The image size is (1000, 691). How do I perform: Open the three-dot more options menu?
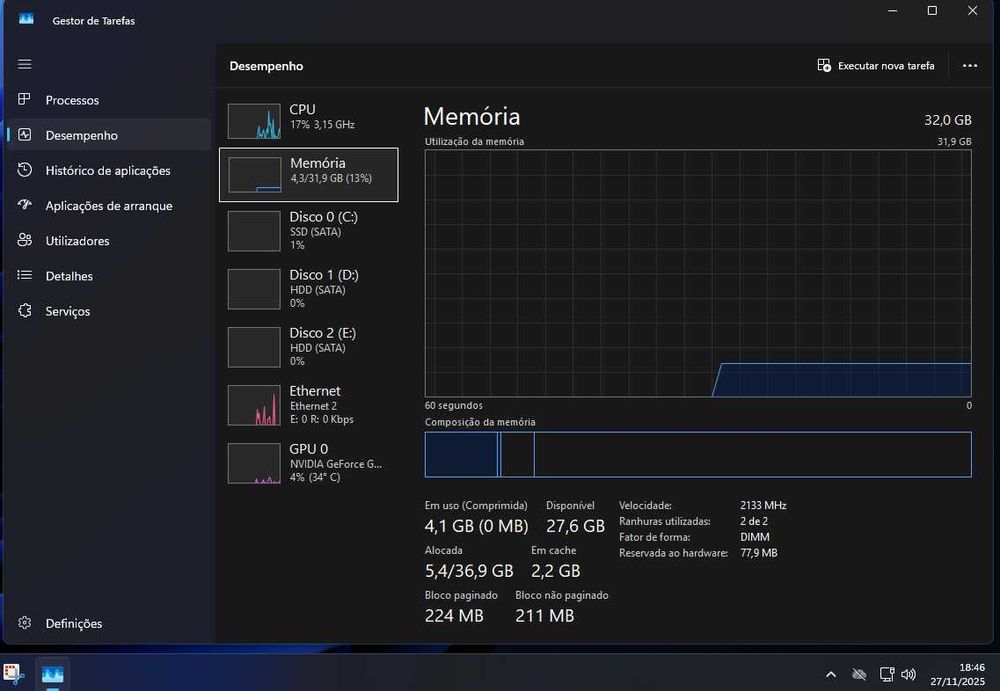point(969,66)
